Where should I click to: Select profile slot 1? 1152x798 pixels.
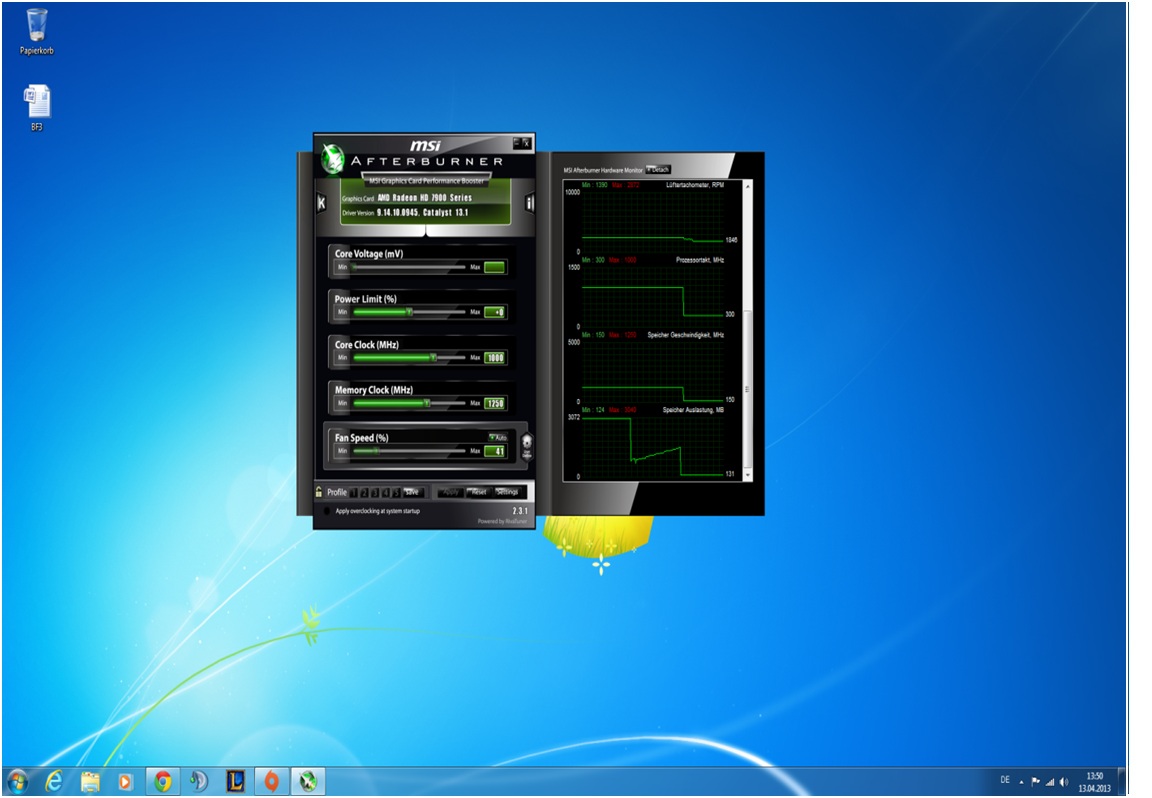[x=353, y=492]
